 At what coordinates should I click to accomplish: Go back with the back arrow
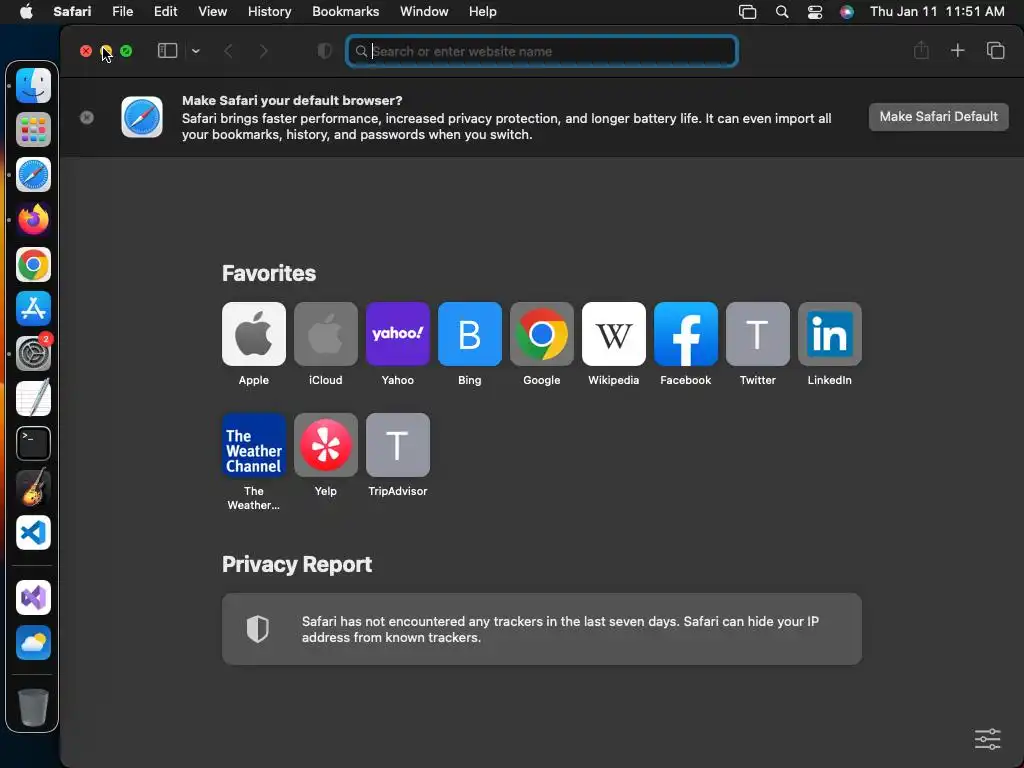[x=229, y=51]
